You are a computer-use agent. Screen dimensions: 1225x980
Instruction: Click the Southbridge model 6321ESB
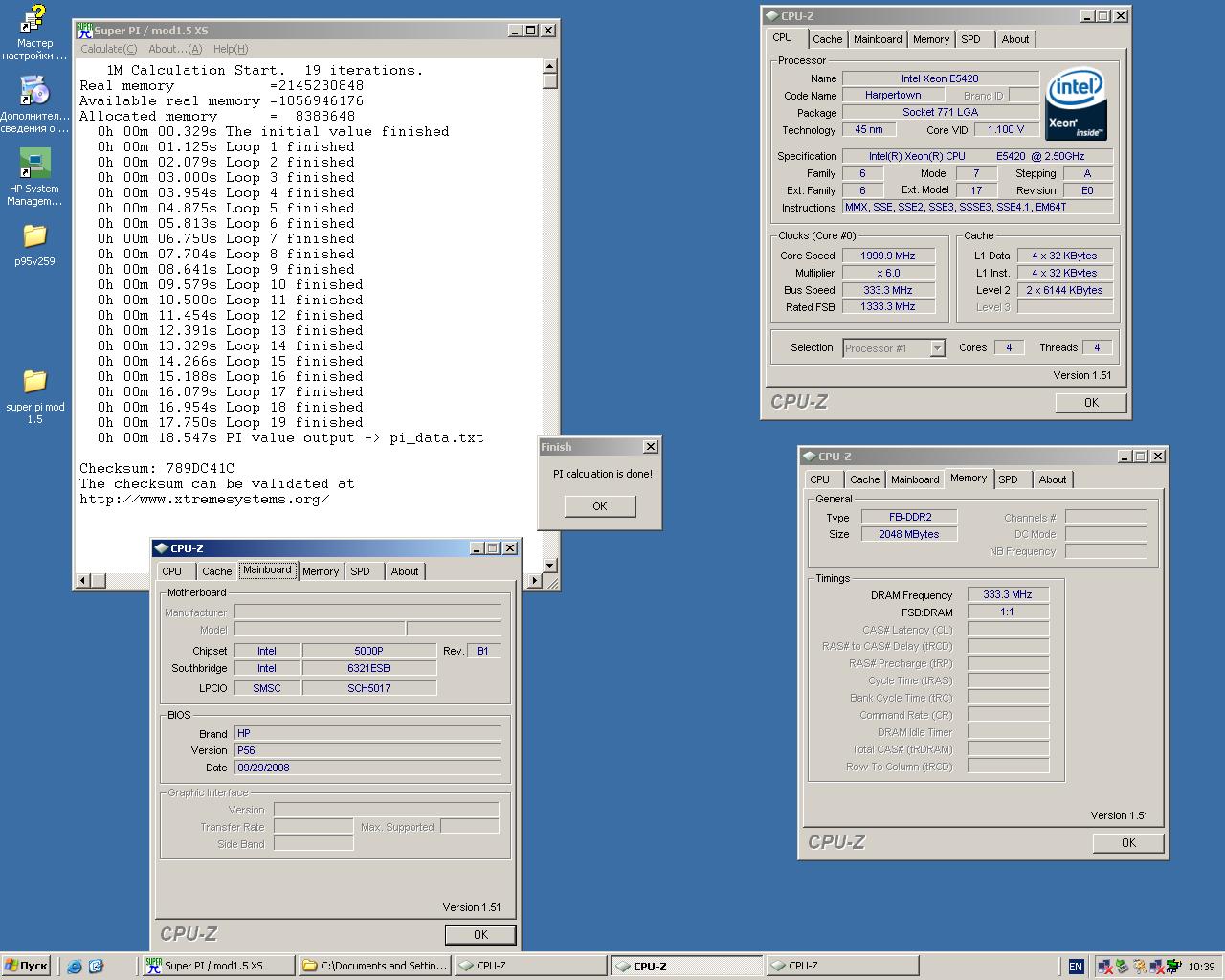pos(368,668)
